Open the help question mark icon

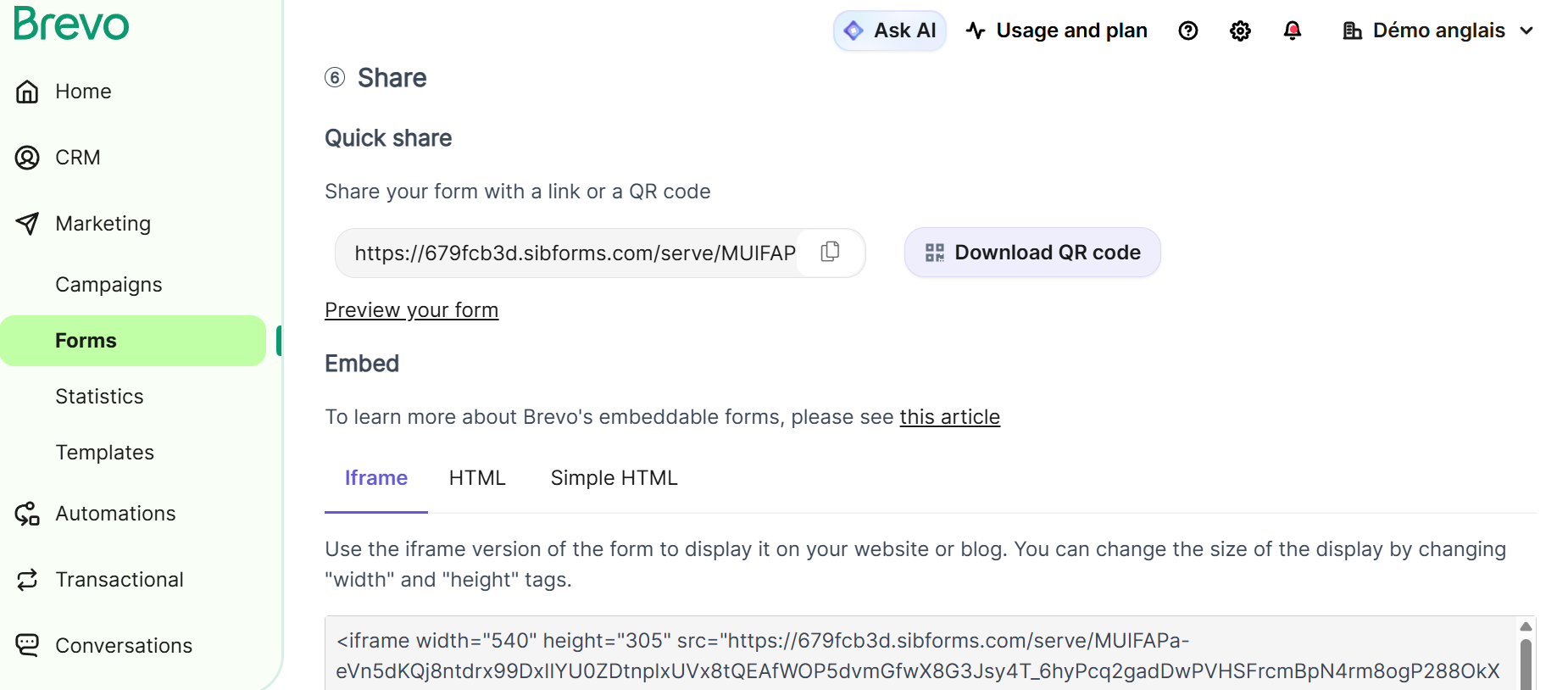pyautogui.click(x=1188, y=31)
